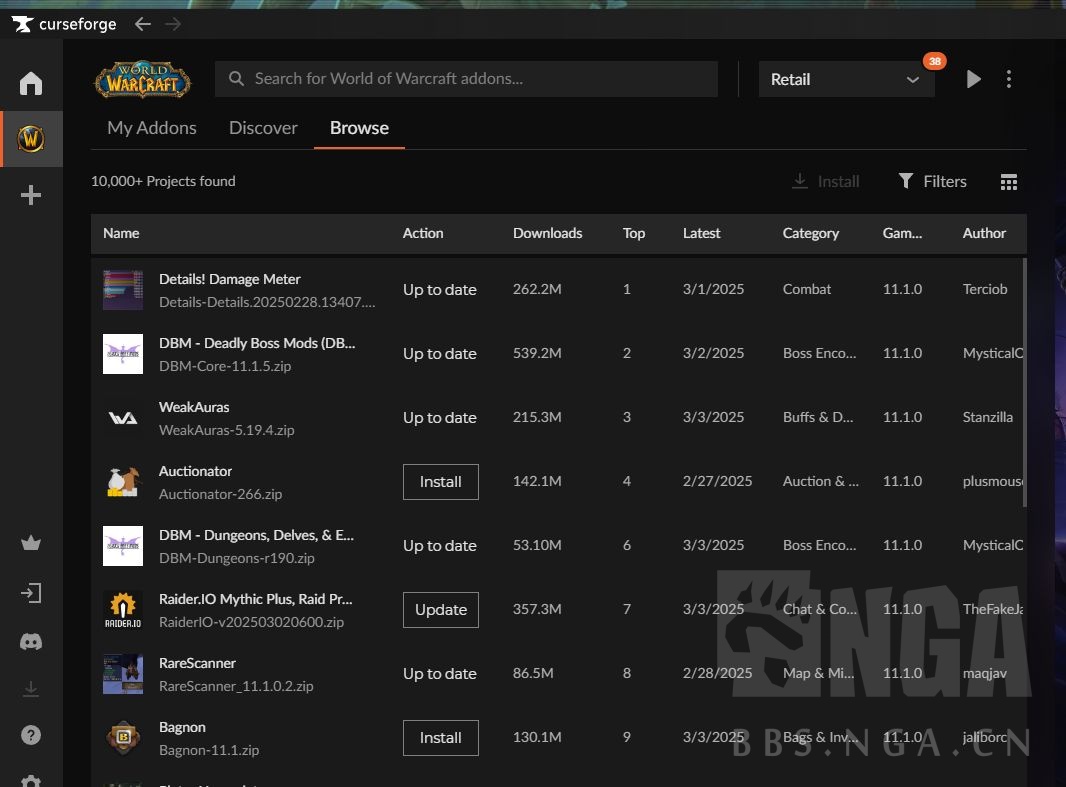Viewport: 1066px width, 787px height.
Task: Click the addon search field
Action: (466, 79)
